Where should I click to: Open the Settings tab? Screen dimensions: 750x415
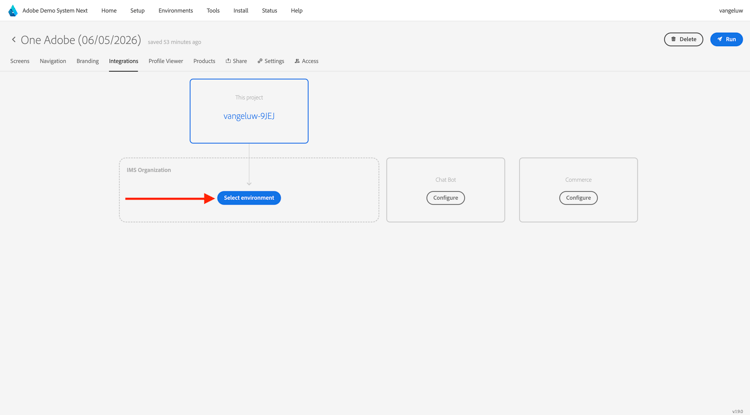[x=271, y=61]
